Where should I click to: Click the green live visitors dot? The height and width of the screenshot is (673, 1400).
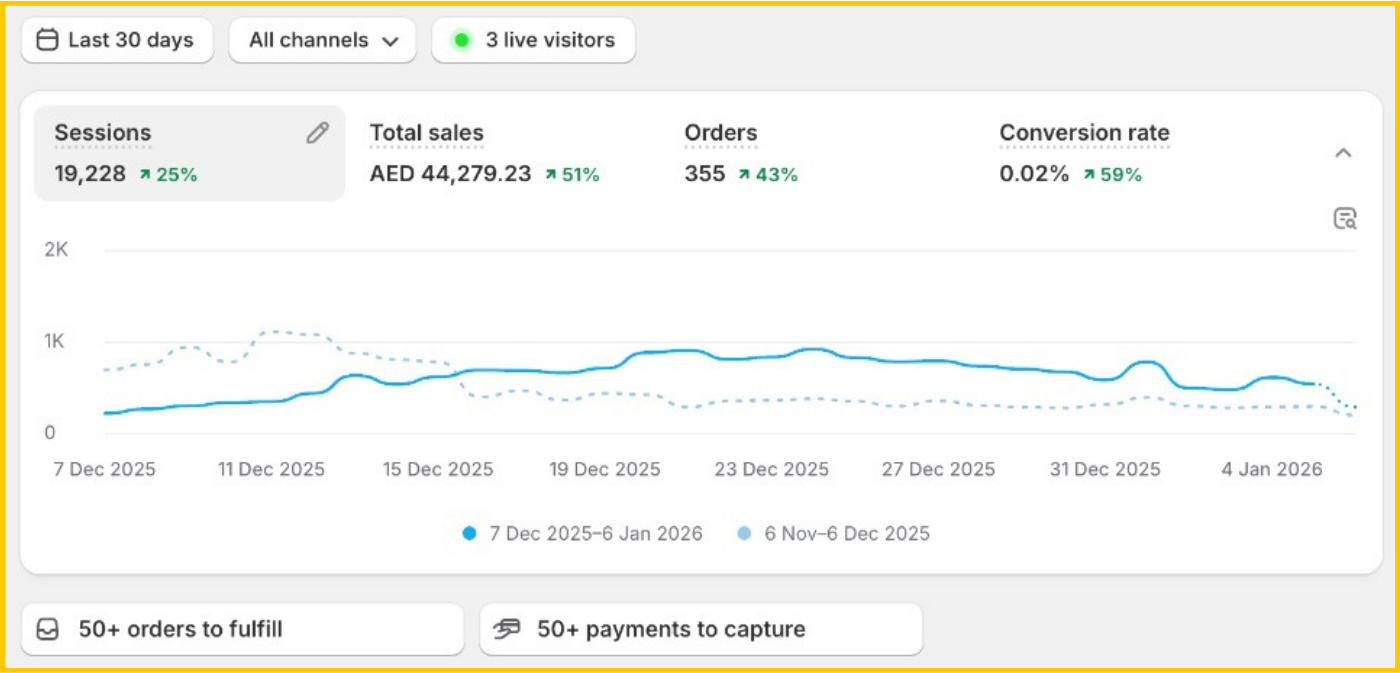pyautogui.click(x=461, y=41)
